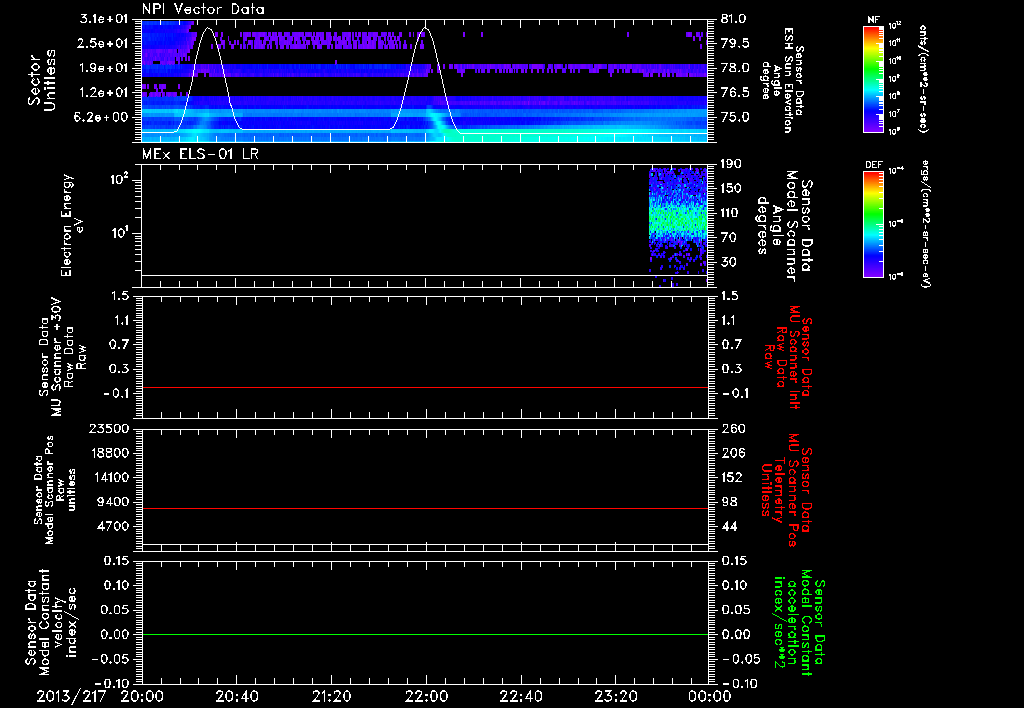Click the 150 scanner angle tick label
The image size is (1024, 708).
(x=731, y=188)
